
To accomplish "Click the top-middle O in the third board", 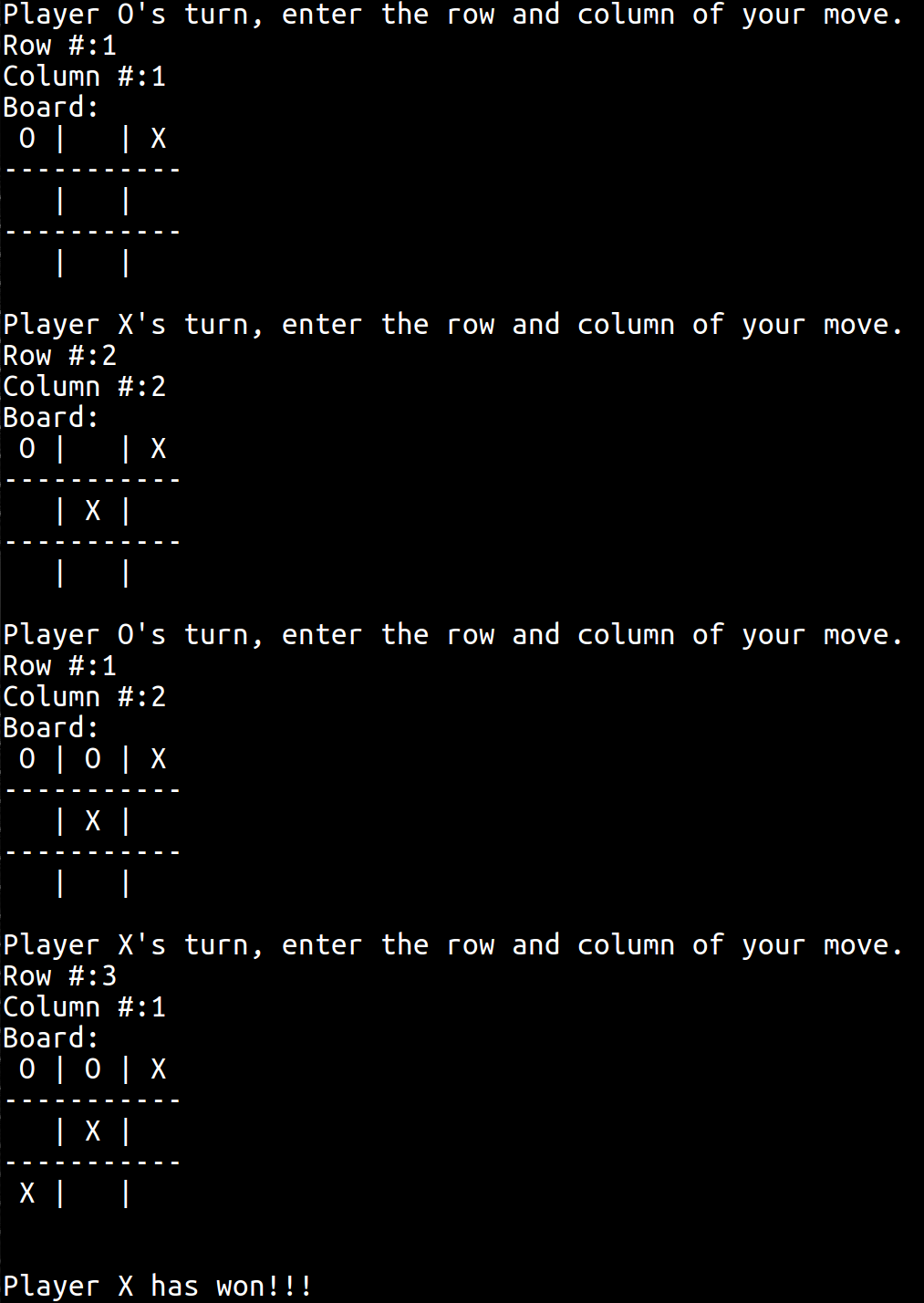I will click(93, 759).
